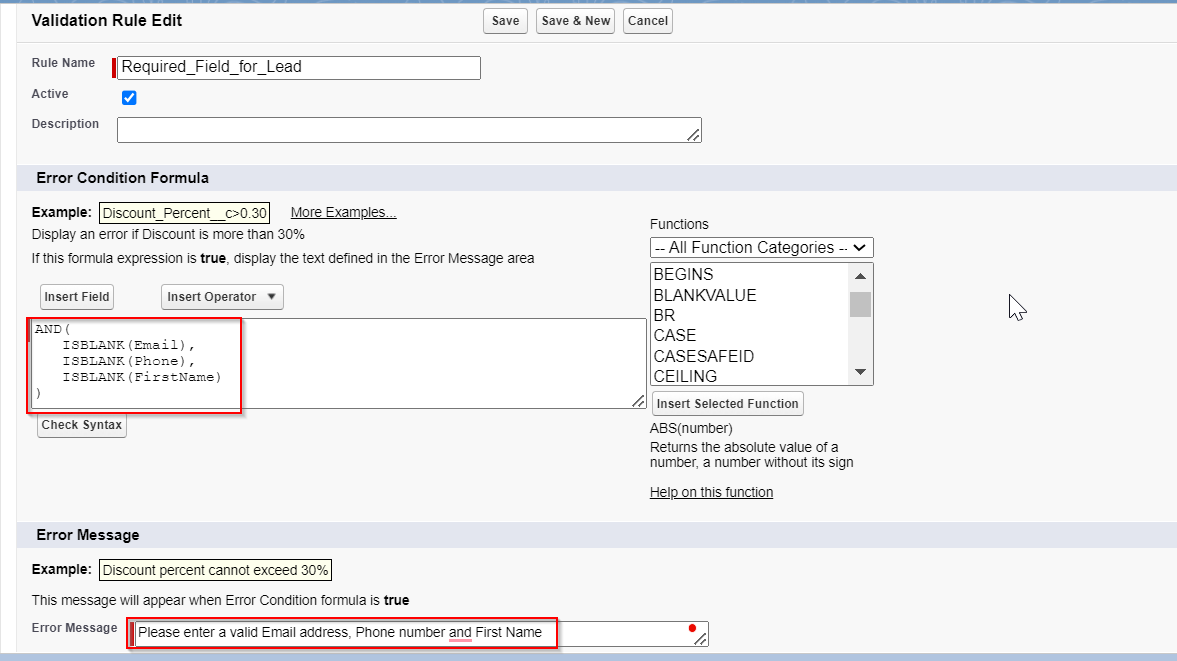Disable the Active checkbox
Viewport: 1177px width, 661px height.
[129, 97]
